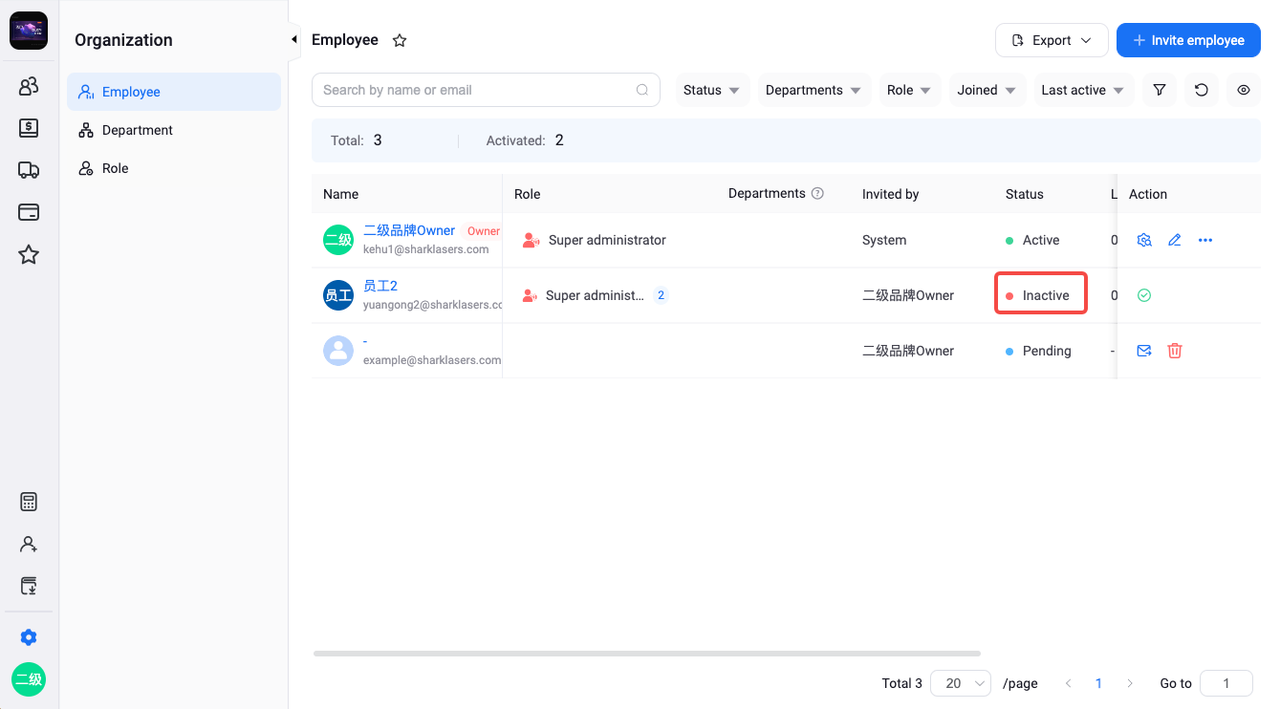
Task: Select page 1 in pagination
Action: [1099, 683]
